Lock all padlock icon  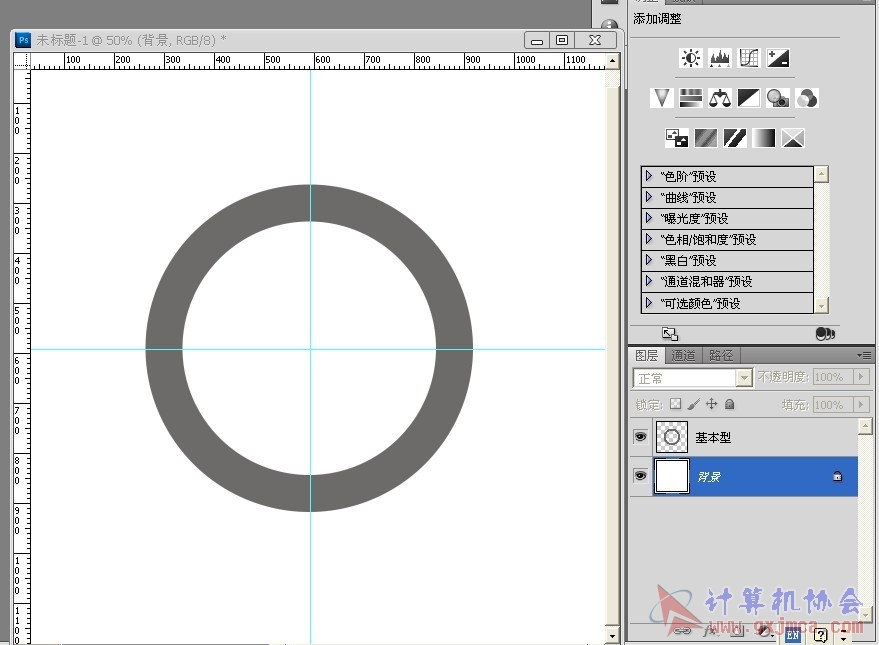click(729, 404)
